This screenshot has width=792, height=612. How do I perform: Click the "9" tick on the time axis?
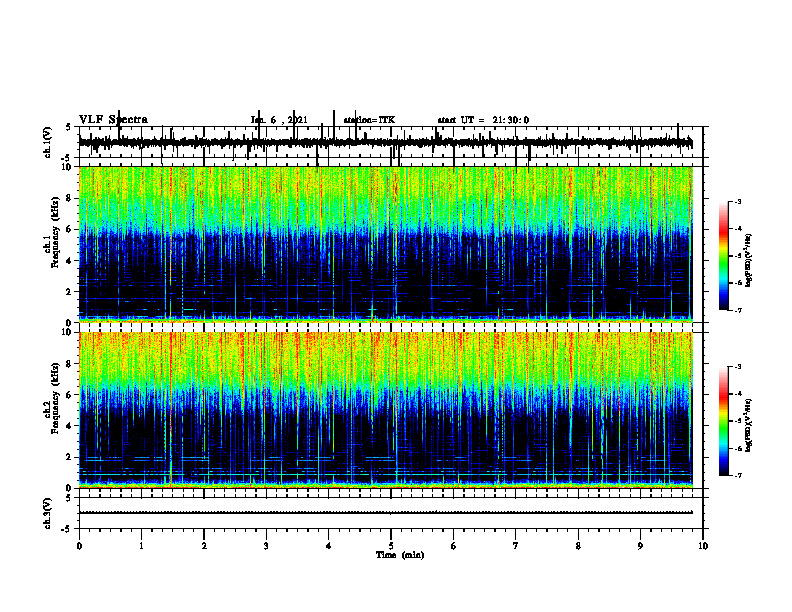pyautogui.click(x=640, y=546)
